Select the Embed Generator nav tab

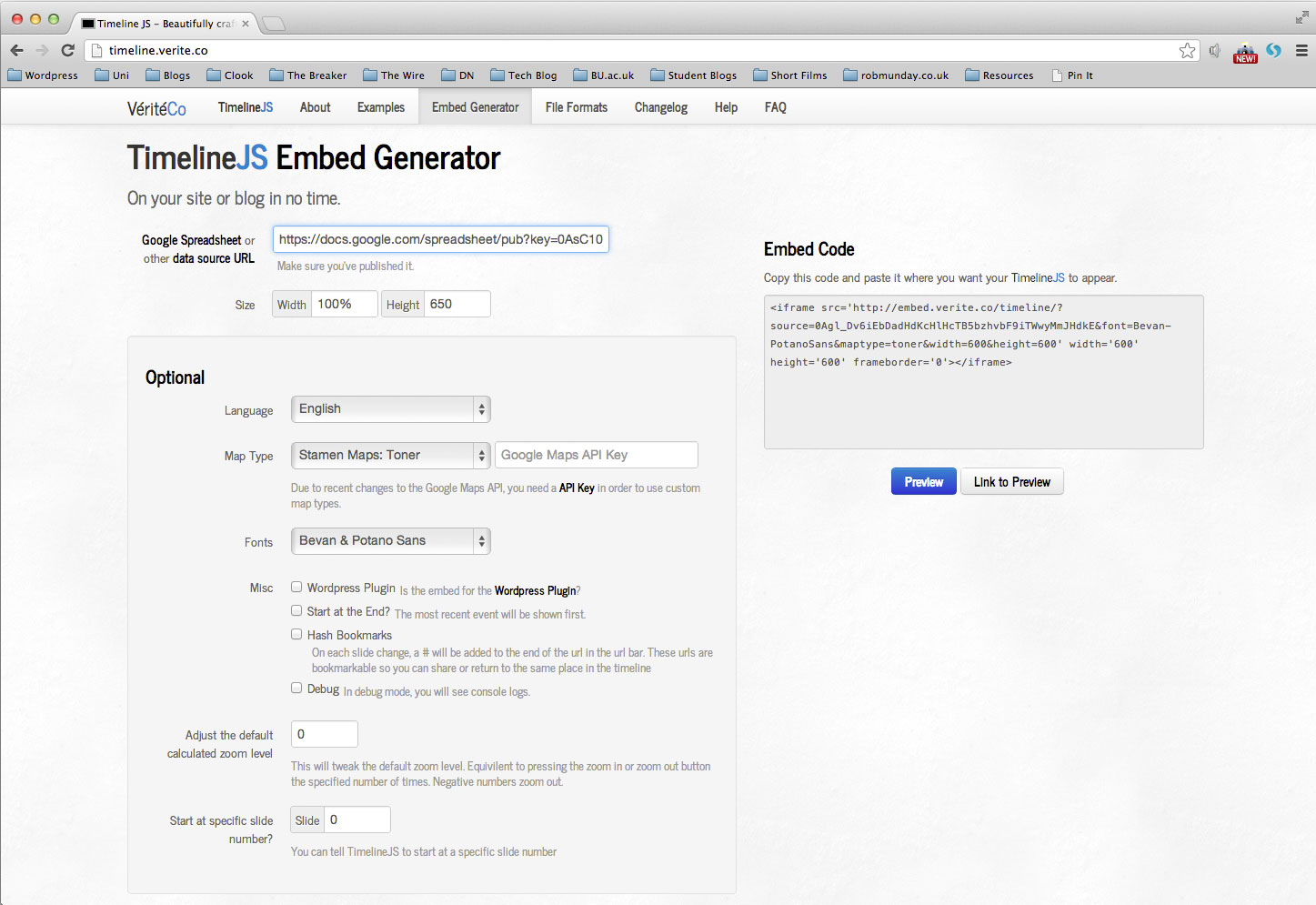(476, 107)
